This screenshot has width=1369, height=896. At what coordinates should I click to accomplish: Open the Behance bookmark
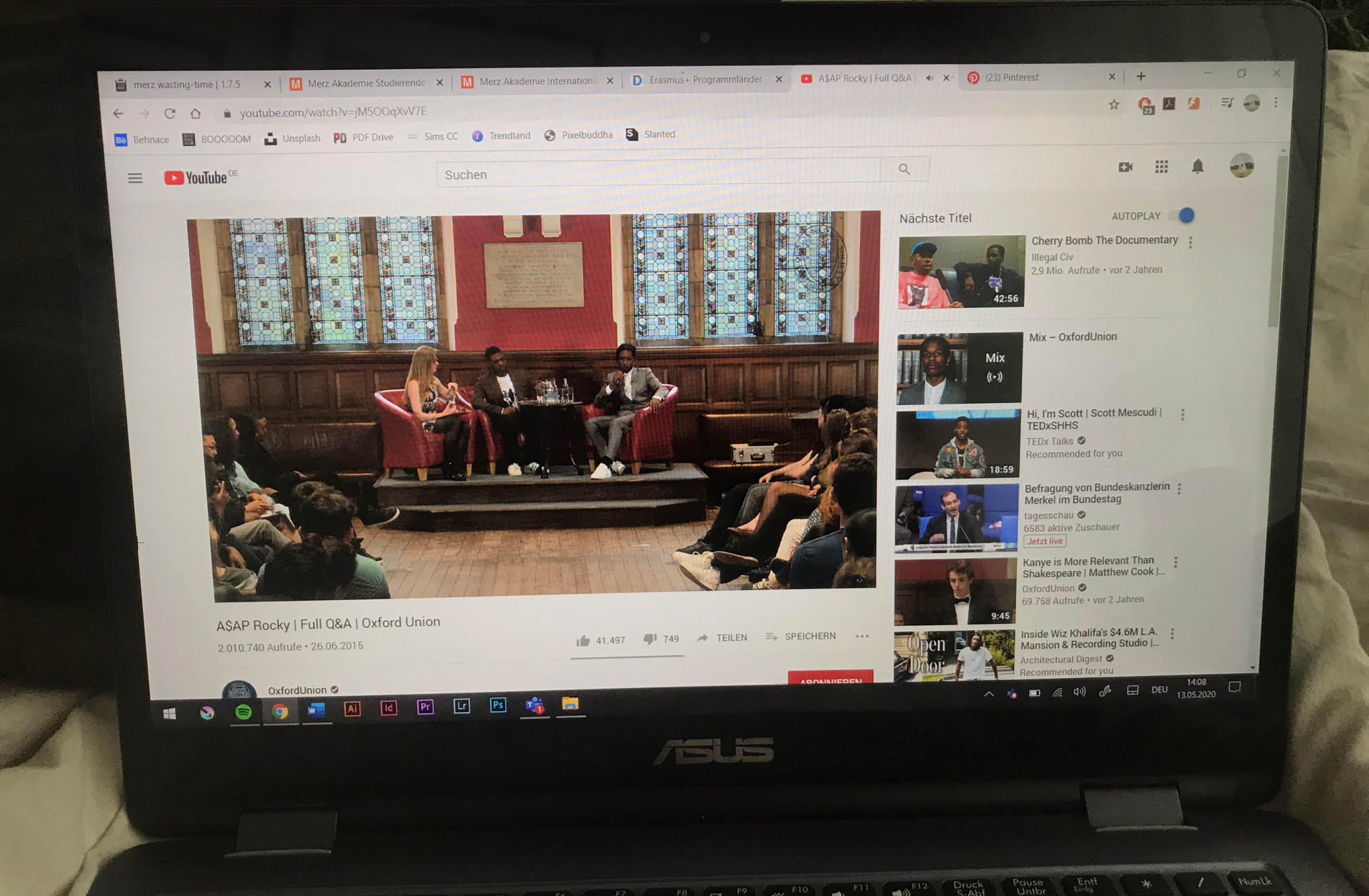(141, 140)
